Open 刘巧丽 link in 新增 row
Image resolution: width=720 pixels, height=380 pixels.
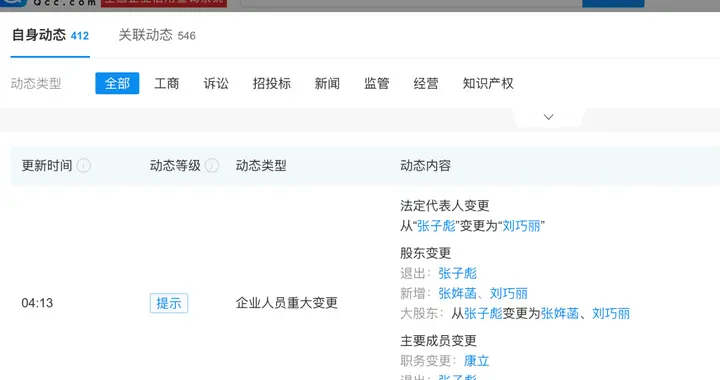tap(508, 293)
